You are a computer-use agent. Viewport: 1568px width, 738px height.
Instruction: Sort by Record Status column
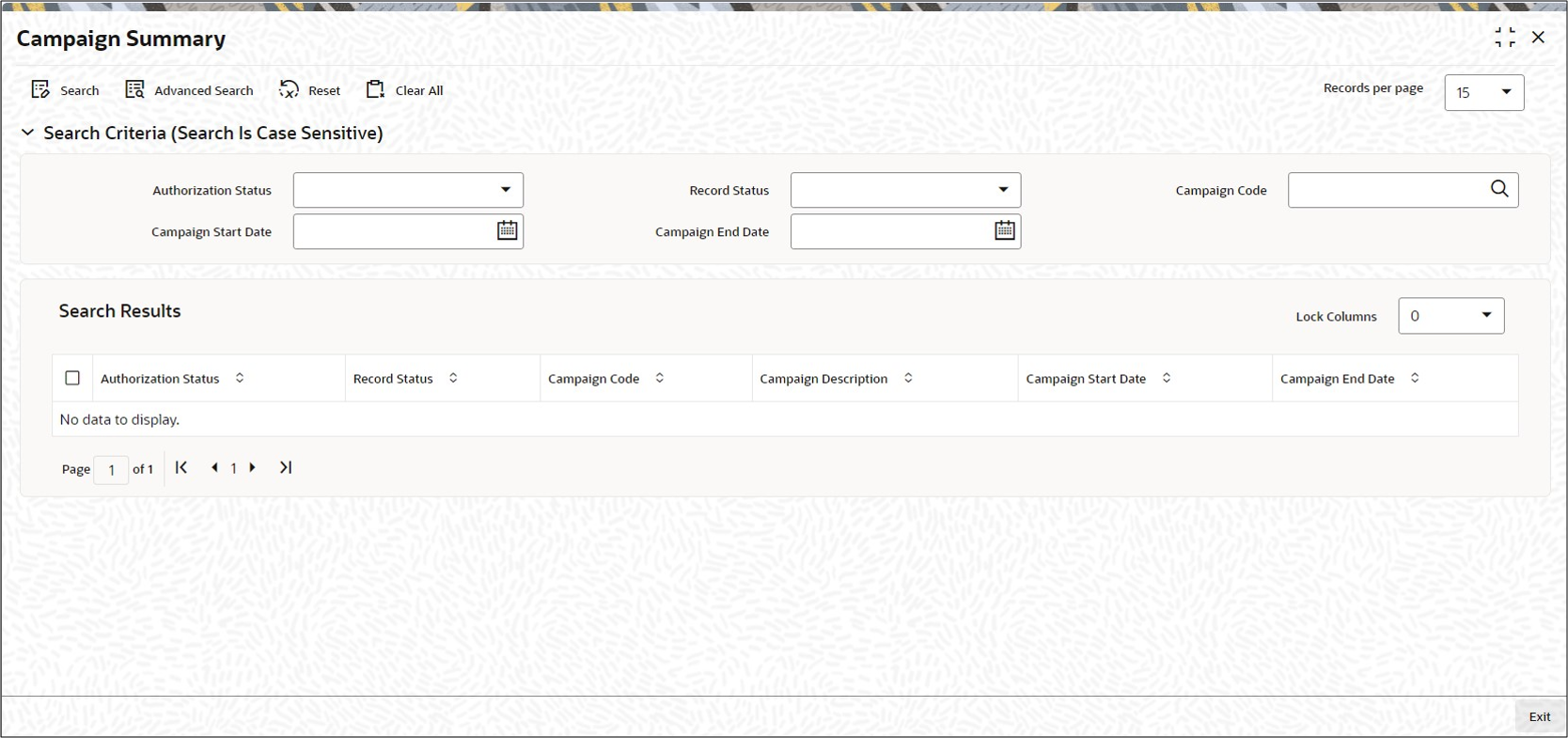click(453, 378)
